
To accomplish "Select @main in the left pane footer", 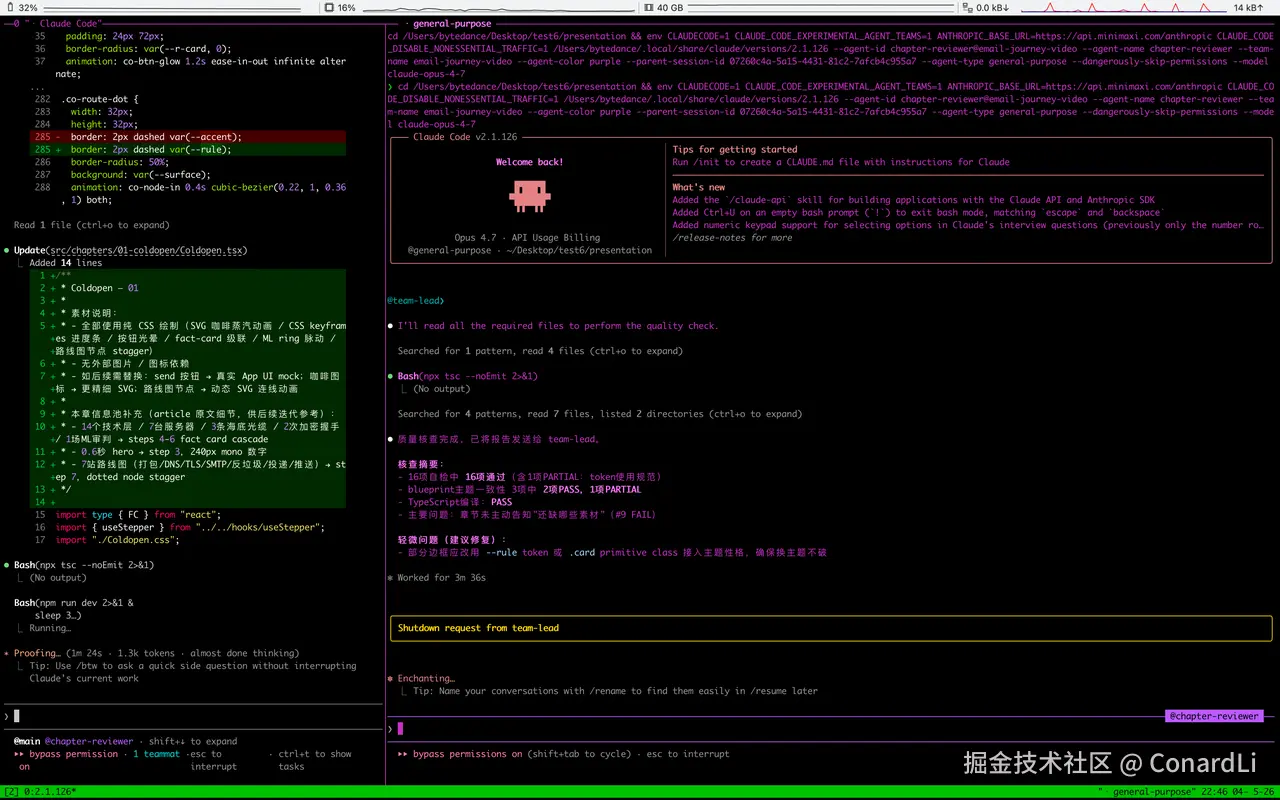I will tap(27, 741).
